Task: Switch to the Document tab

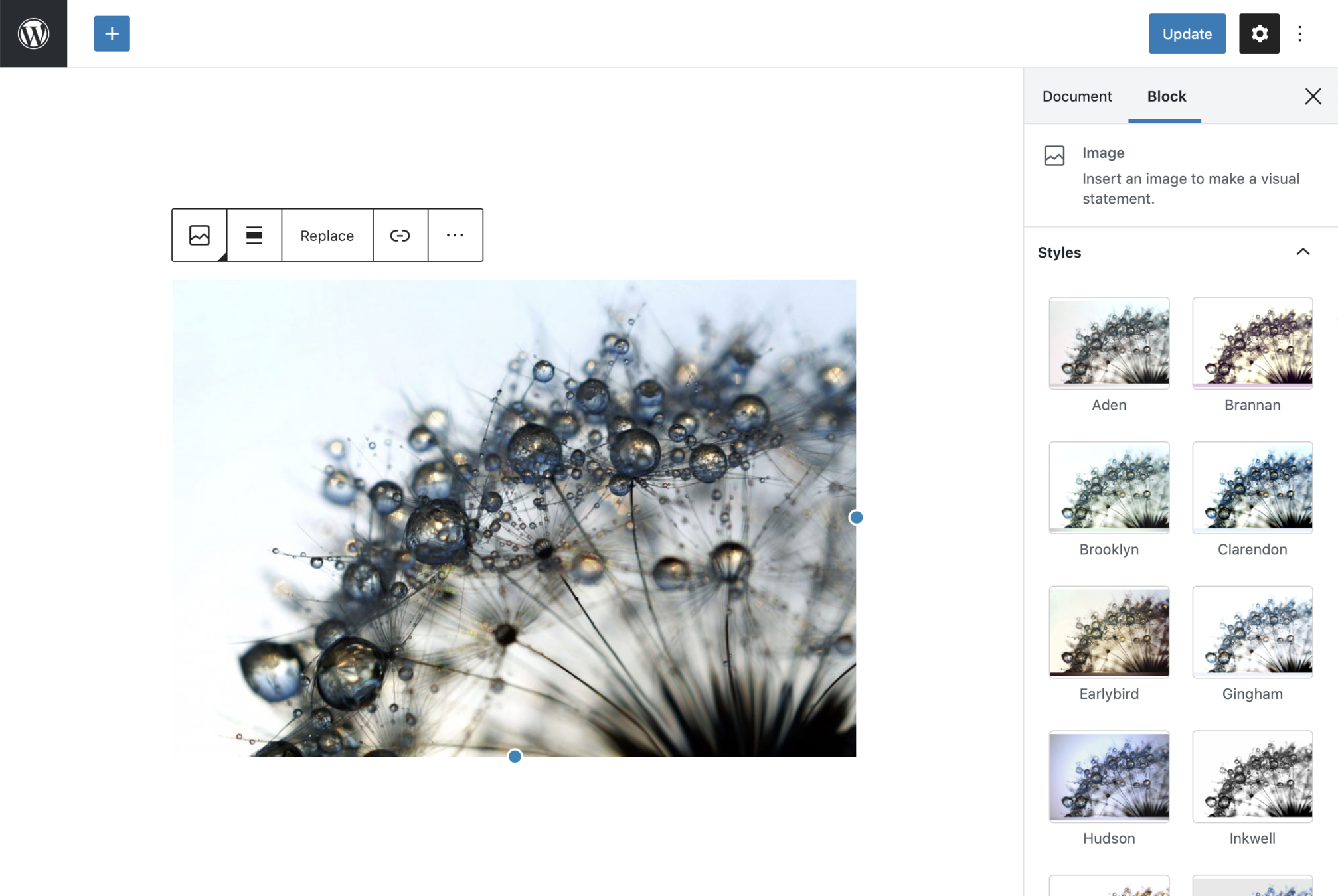Action: [1076, 96]
